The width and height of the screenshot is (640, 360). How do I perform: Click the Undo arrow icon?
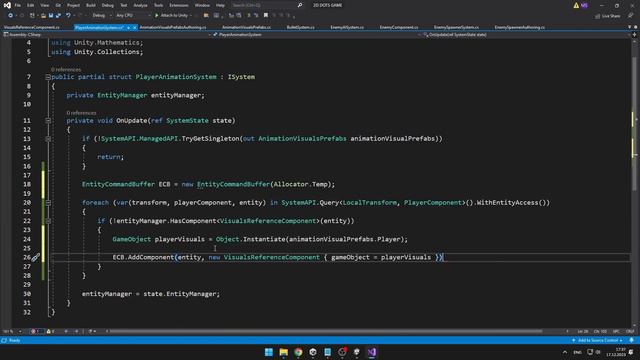[x=68, y=16]
